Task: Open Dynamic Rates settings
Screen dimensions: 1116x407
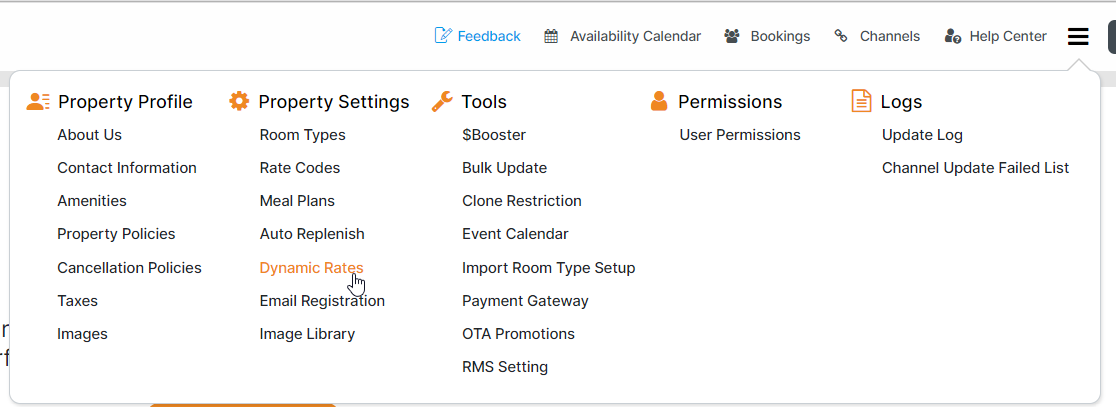Action: coord(311,268)
